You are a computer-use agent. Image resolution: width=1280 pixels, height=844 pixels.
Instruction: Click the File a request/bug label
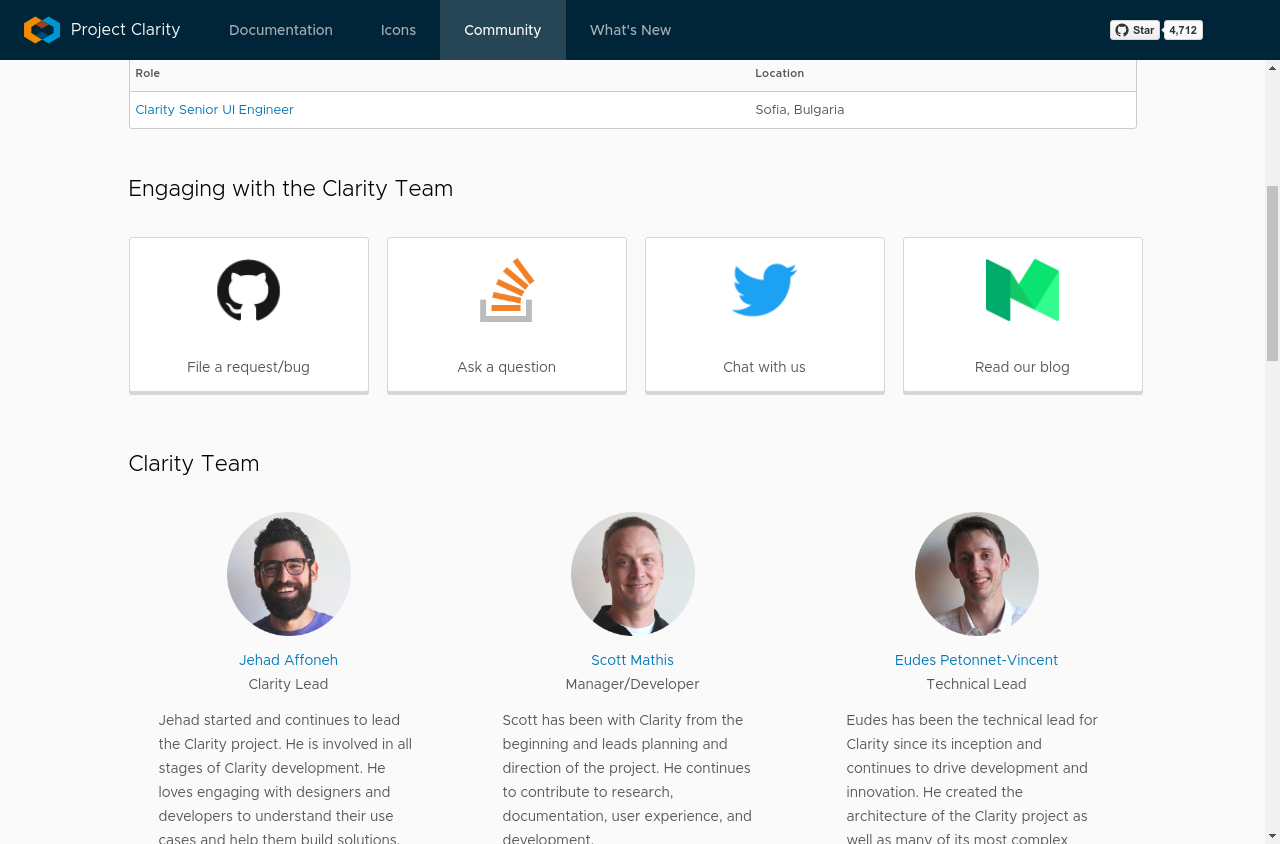click(248, 367)
